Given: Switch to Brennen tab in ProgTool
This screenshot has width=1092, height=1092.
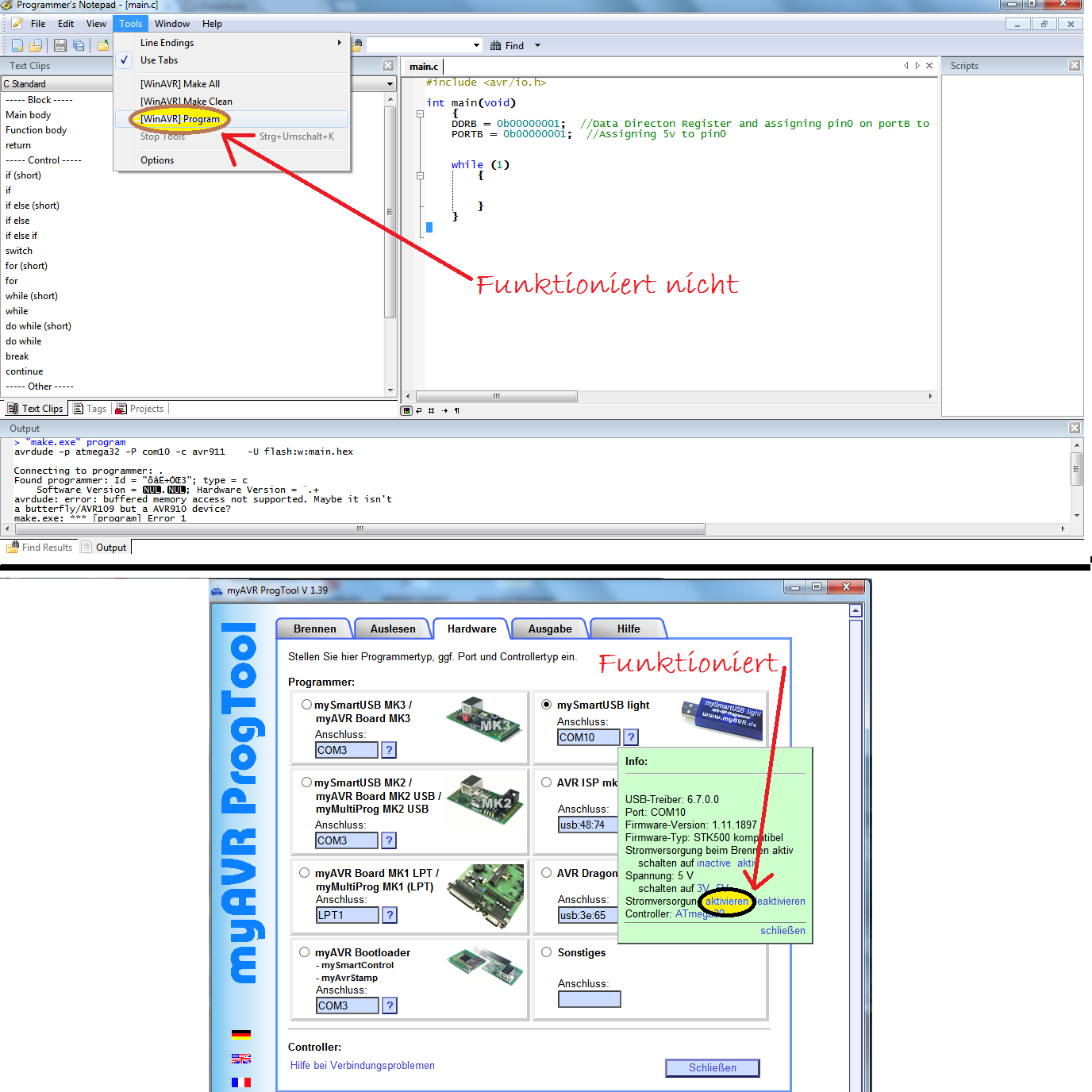Looking at the screenshot, I should click(314, 629).
